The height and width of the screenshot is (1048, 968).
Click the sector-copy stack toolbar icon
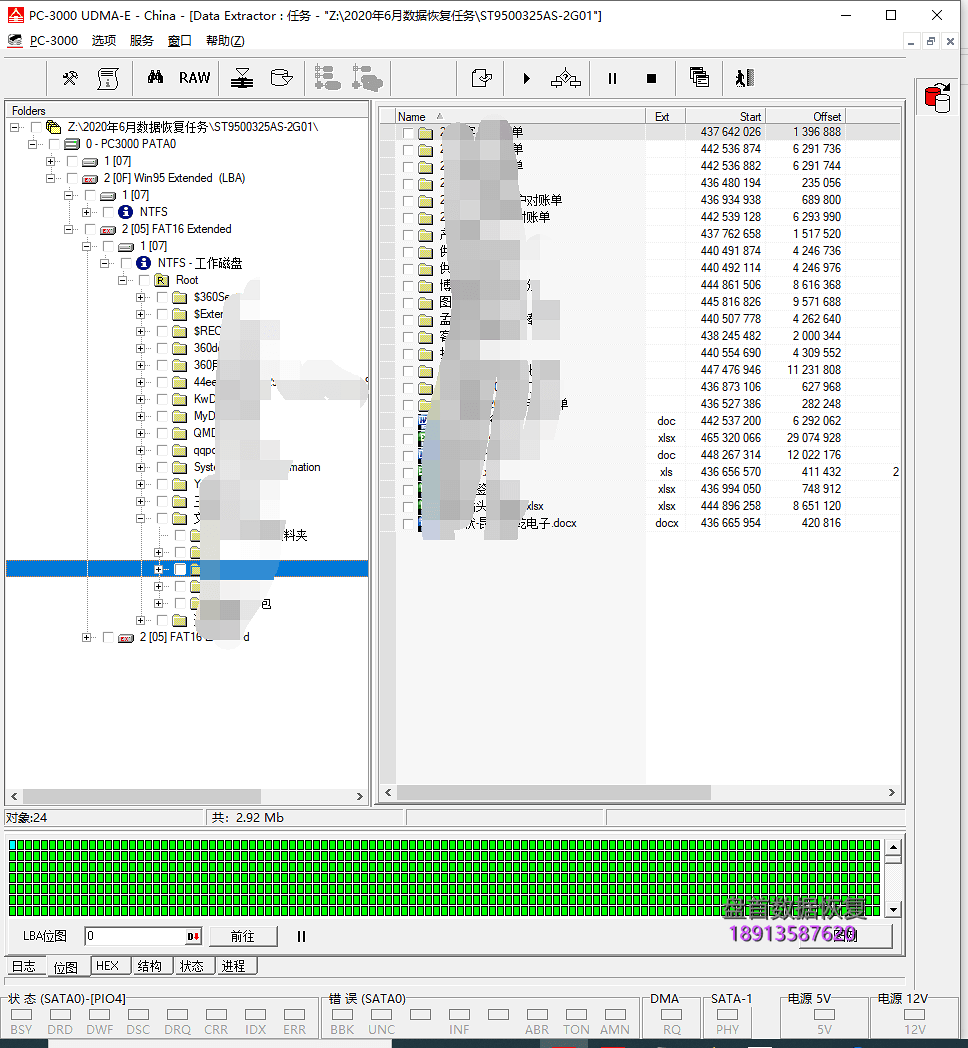point(242,78)
